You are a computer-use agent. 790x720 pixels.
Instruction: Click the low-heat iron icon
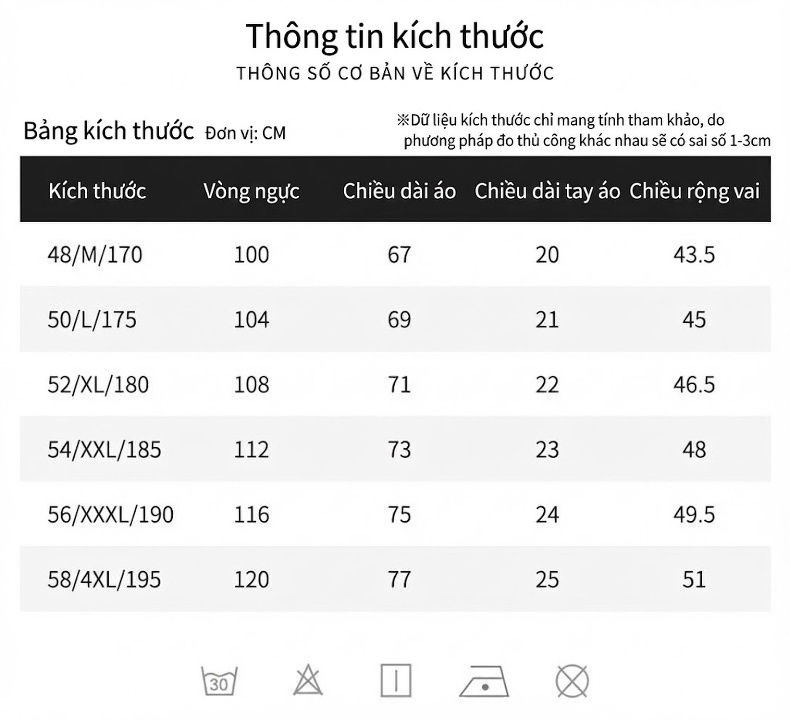(484, 681)
